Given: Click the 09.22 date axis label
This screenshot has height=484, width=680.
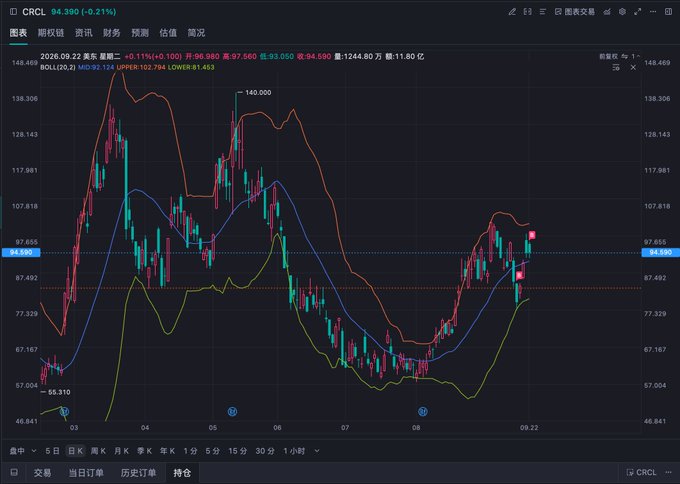Looking at the screenshot, I should coord(529,428).
